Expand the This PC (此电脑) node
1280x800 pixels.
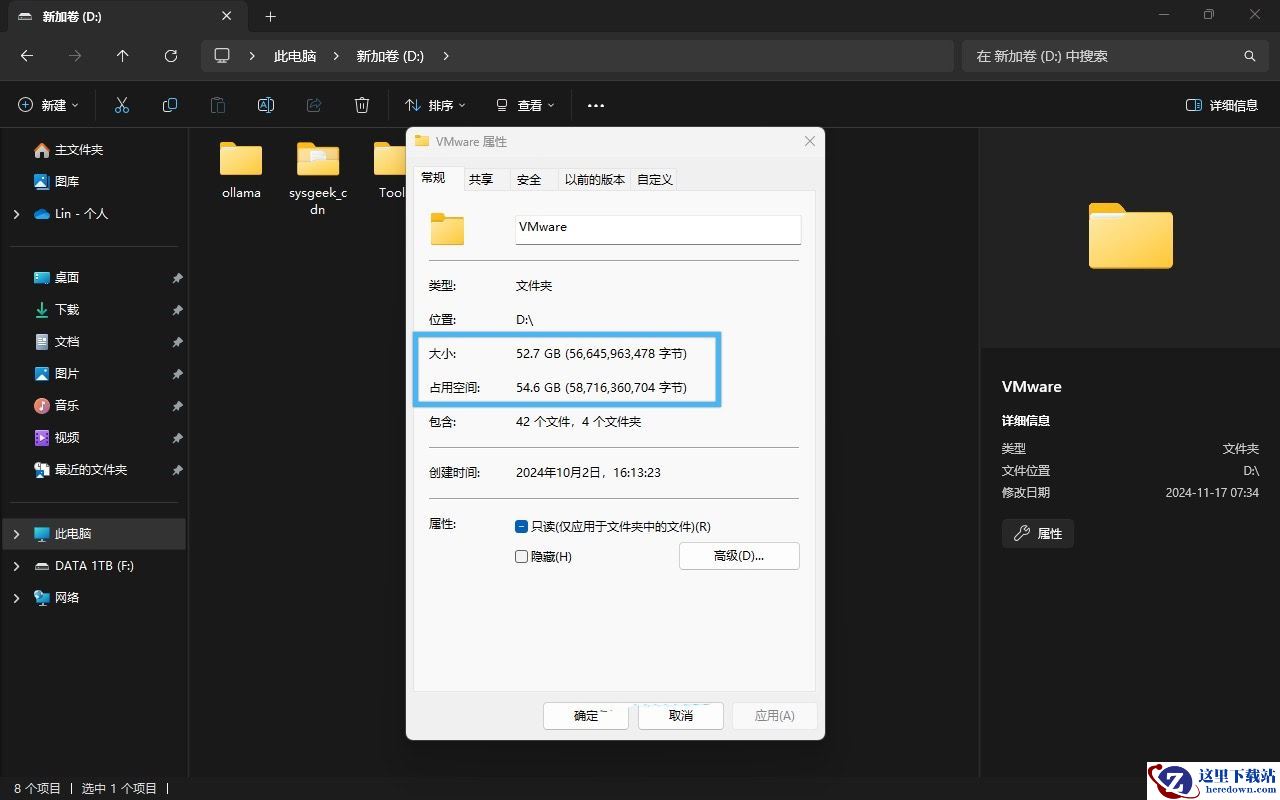16,534
